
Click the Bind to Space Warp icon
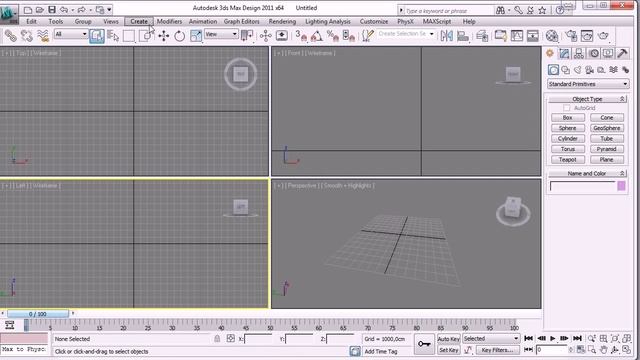click(43, 36)
